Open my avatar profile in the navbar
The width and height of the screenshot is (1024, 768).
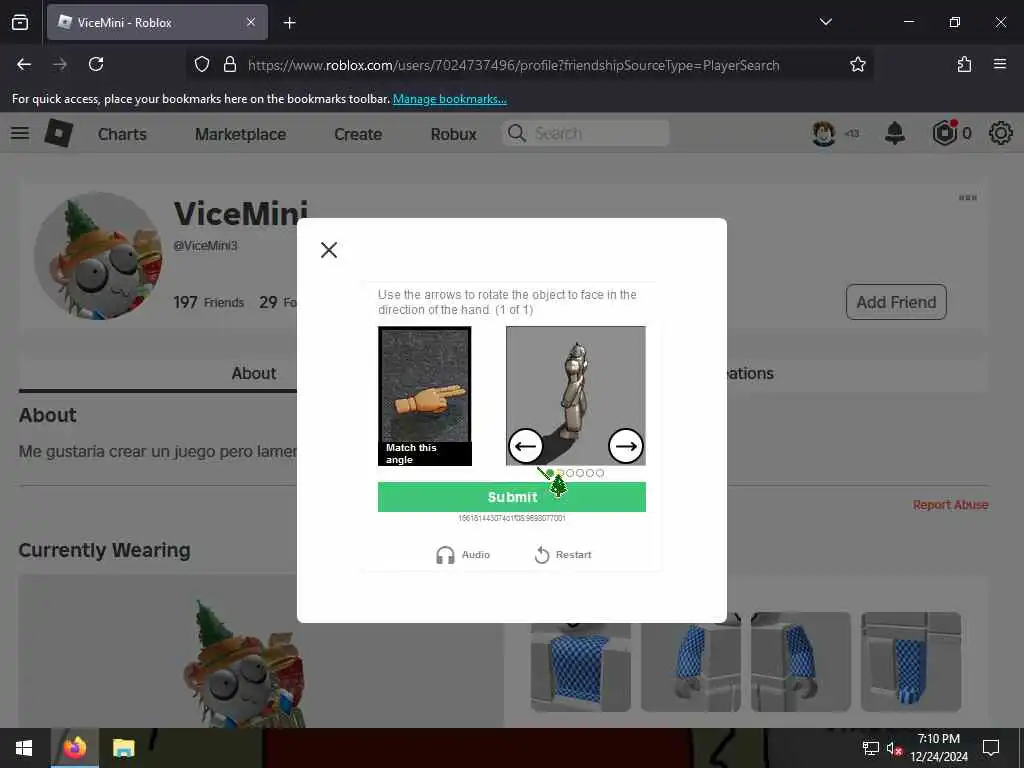click(x=824, y=133)
